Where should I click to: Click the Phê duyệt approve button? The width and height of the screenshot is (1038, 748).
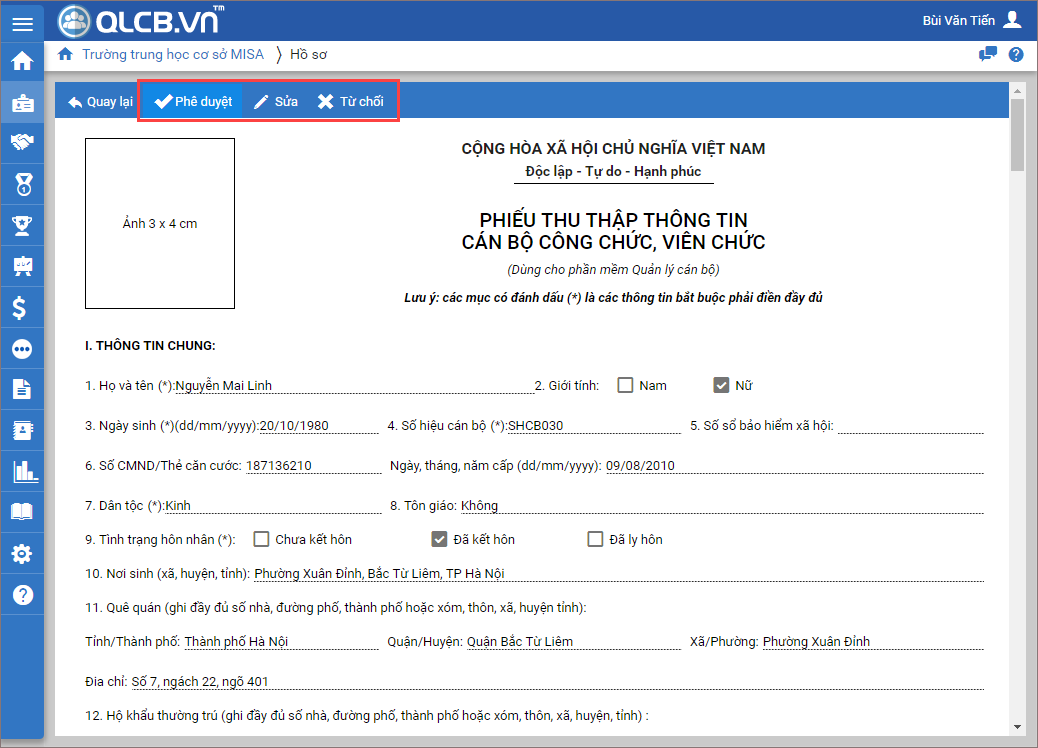click(193, 101)
